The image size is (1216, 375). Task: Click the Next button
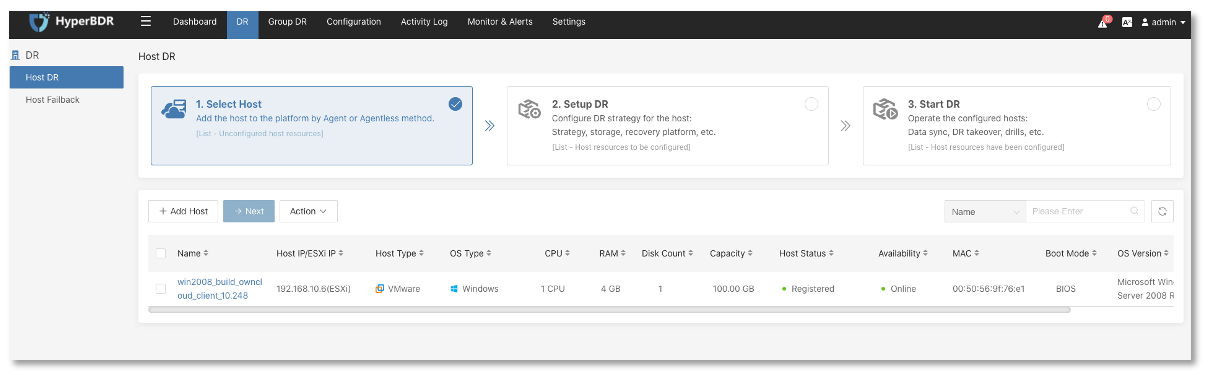coord(248,211)
